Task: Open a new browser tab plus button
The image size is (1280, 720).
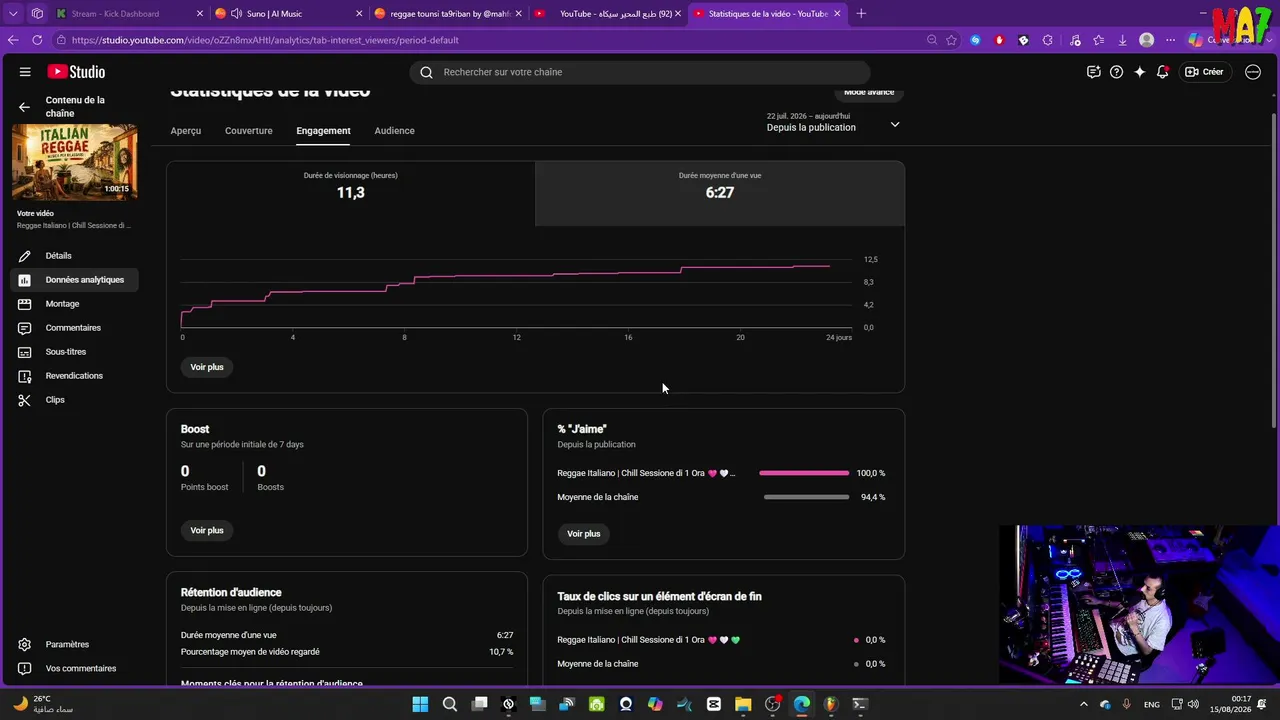Action: click(861, 13)
